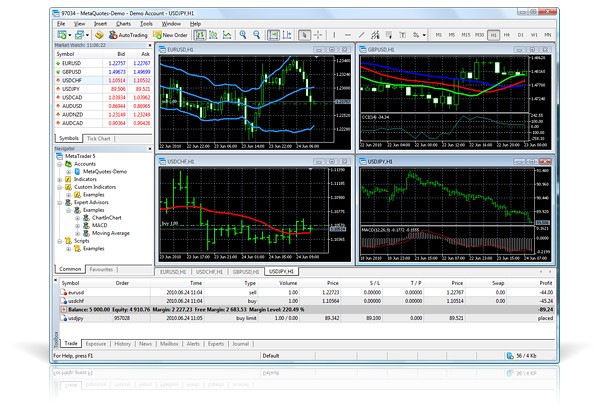Image resolution: width=605 pixels, height=414 pixels.
Task: Click the ChartInChart expert advisor icon
Action: point(86,218)
